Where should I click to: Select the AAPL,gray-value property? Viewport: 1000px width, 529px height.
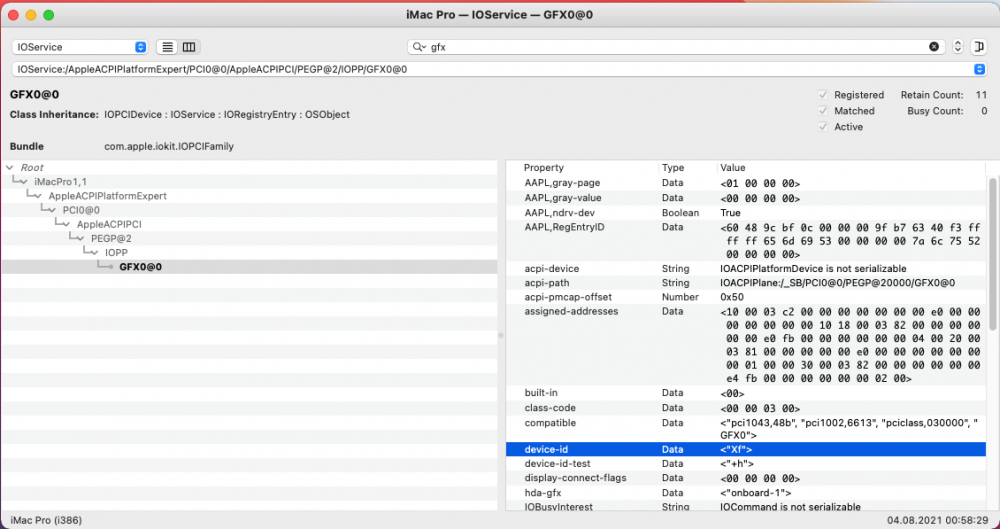pos(746,198)
